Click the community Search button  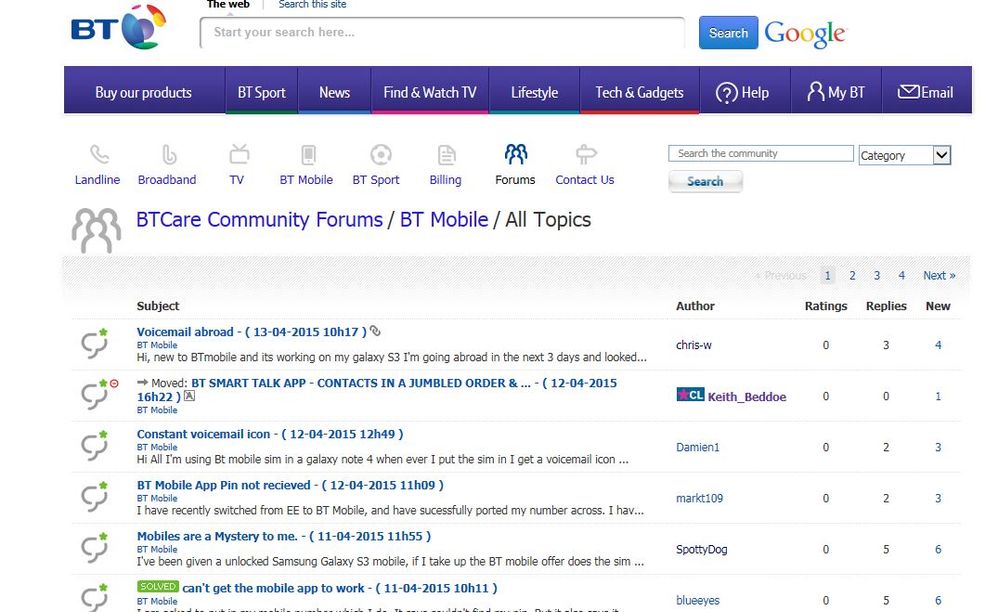pos(705,181)
